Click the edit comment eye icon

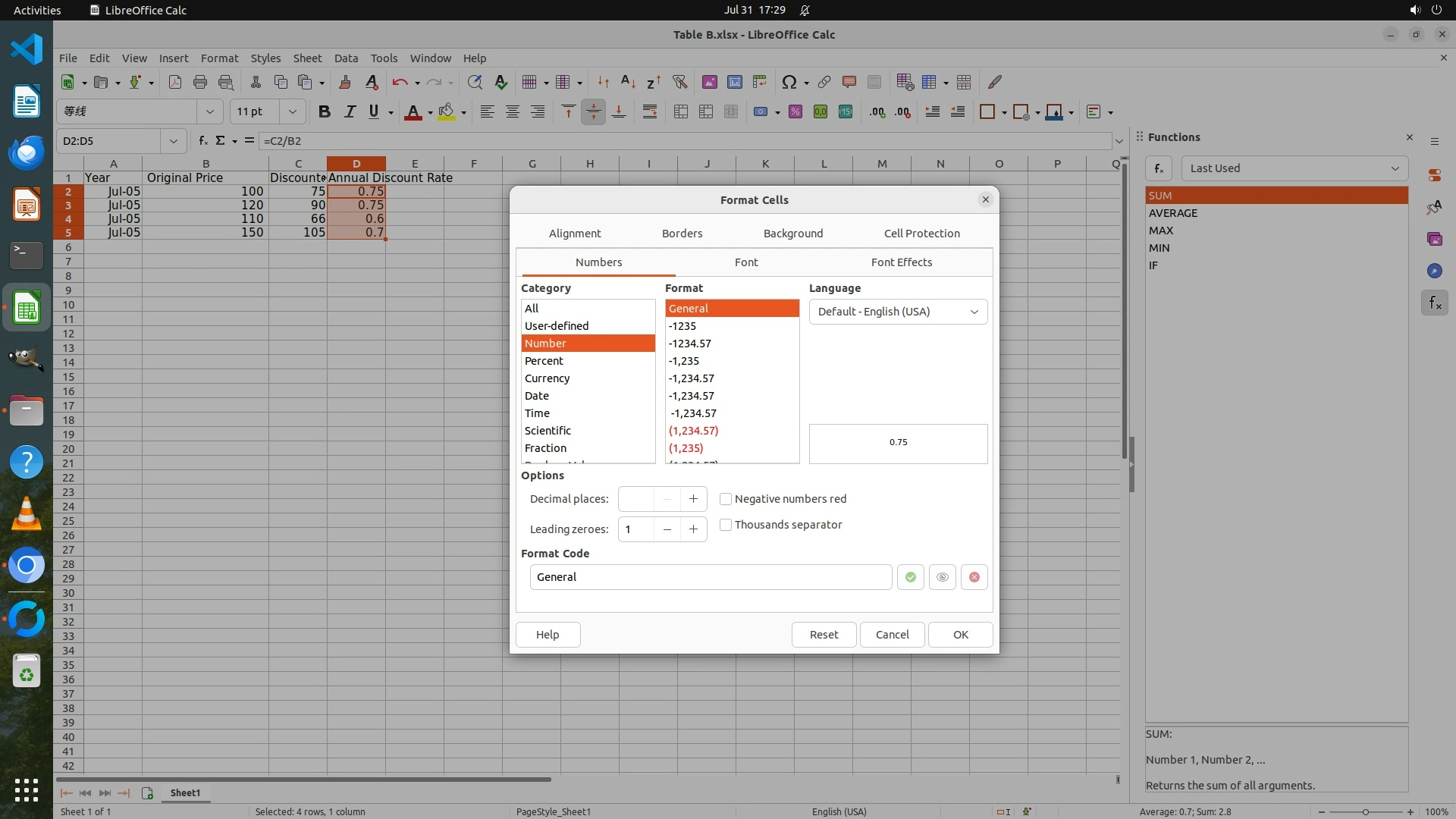click(942, 577)
